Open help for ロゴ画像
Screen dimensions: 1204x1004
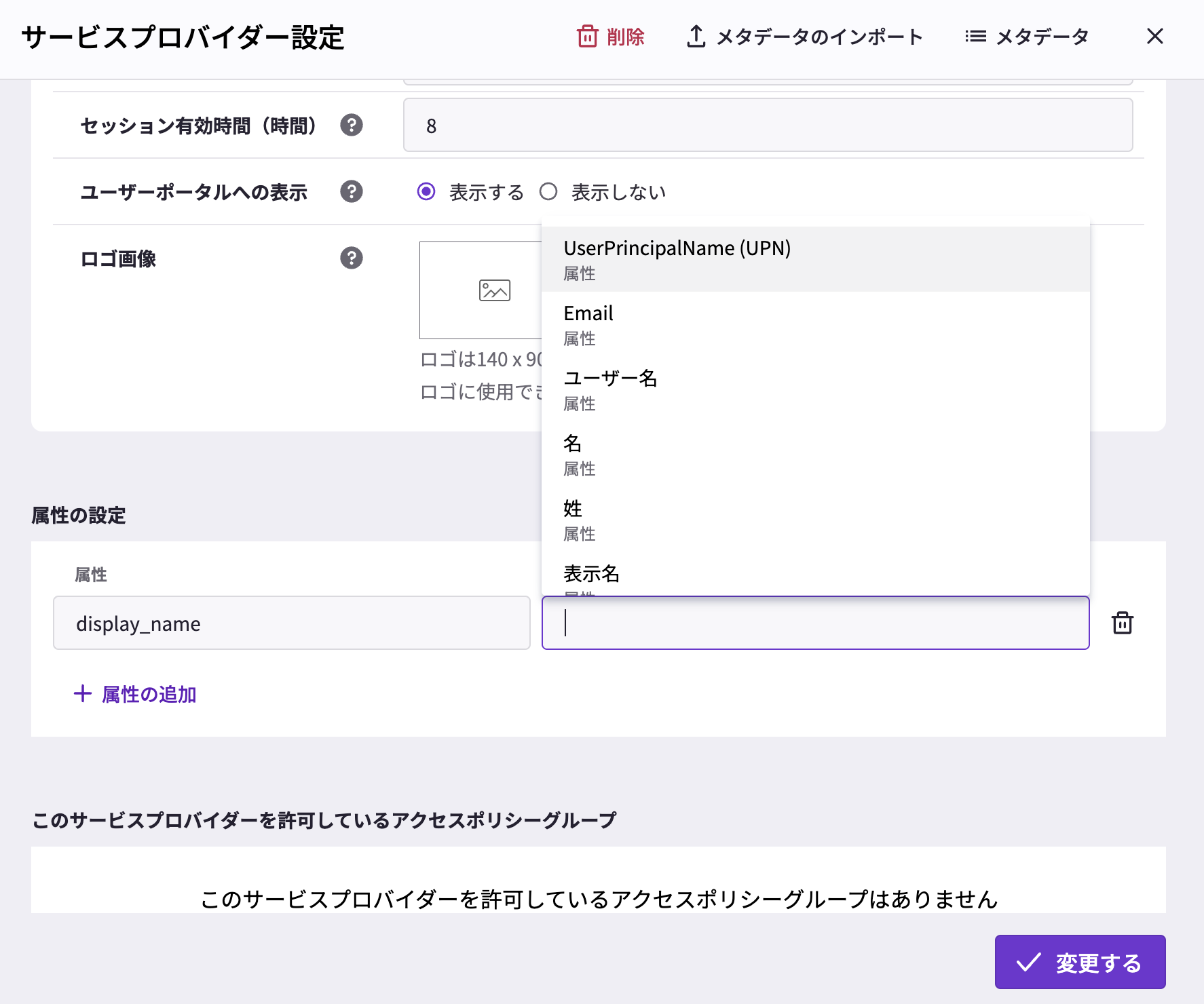[x=352, y=258]
